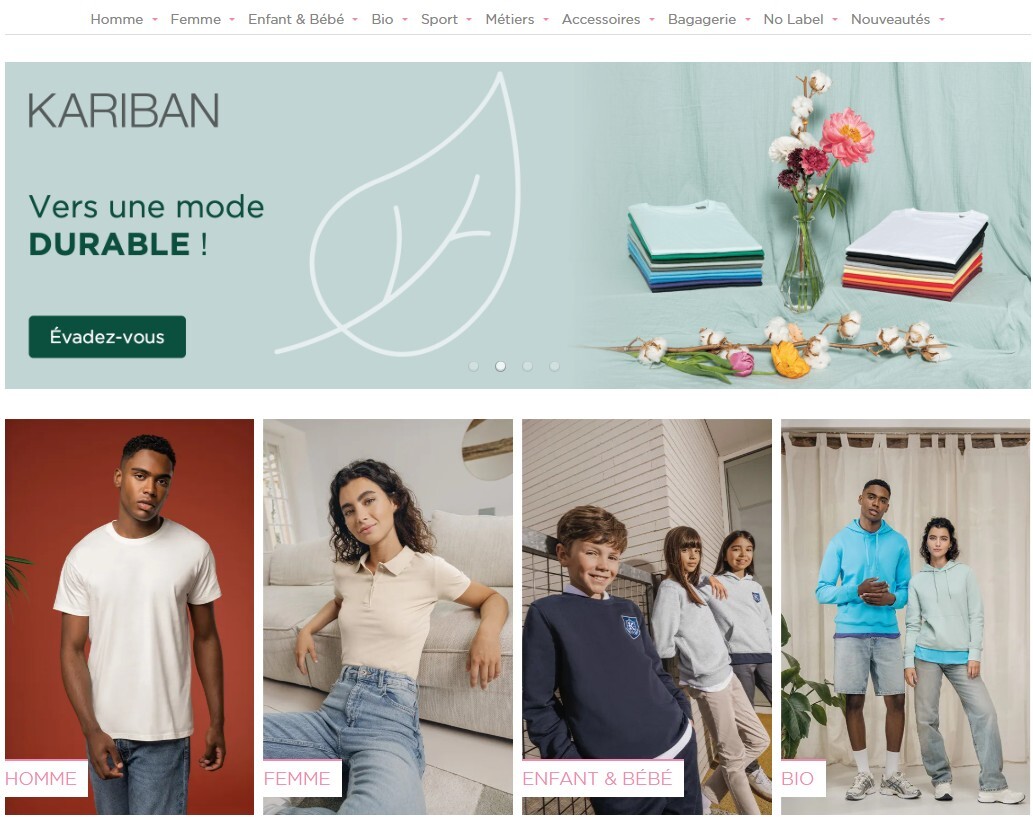Expand the Enfant & Bébé dropdown arrow
Screen dimensions: 1033x817
(355, 20)
